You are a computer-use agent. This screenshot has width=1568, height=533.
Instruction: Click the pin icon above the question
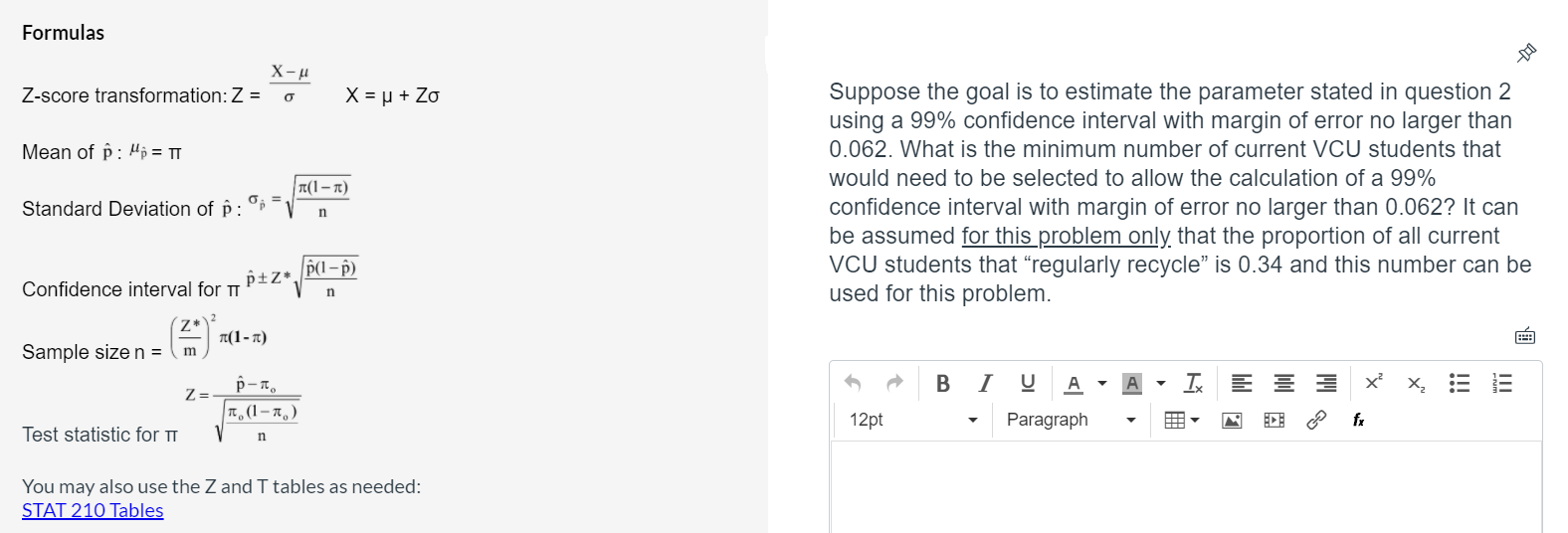click(x=1526, y=53)
